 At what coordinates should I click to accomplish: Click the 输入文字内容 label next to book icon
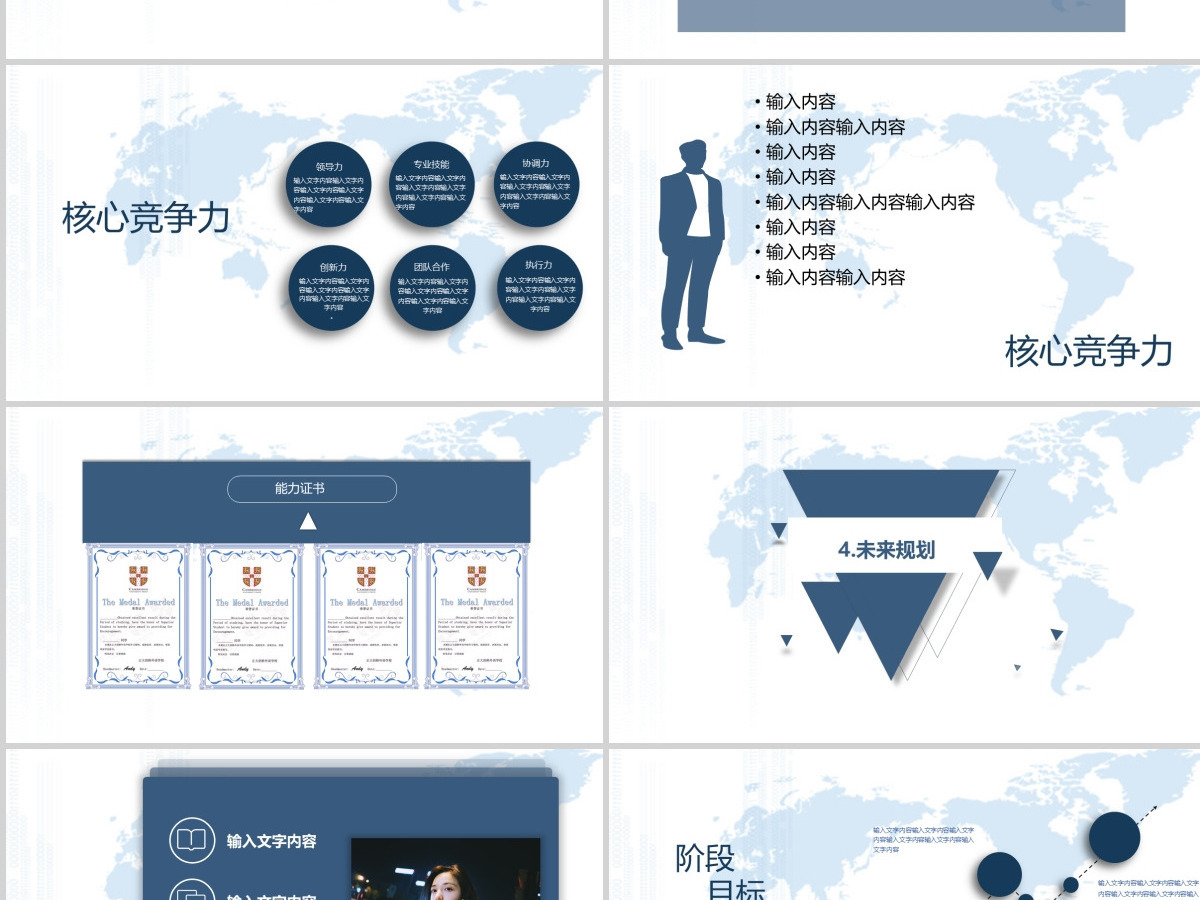[272, 841]
